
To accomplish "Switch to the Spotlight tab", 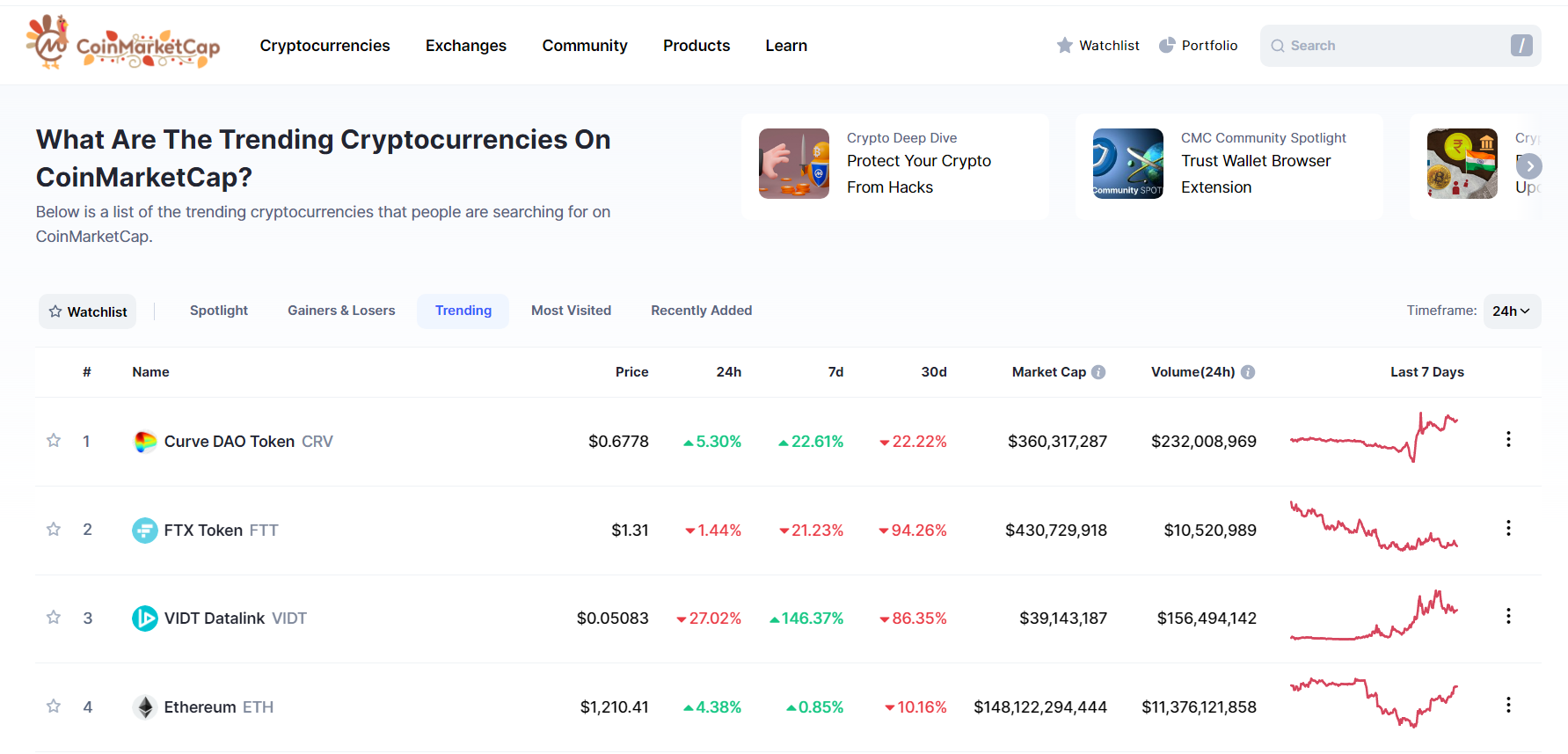I will coord(219,311).
